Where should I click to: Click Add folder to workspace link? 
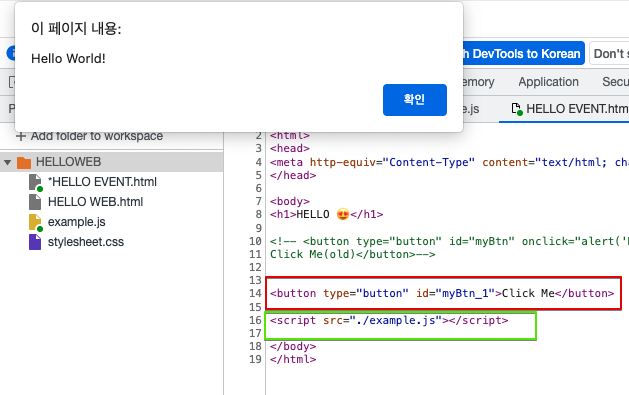click(89, 136)
